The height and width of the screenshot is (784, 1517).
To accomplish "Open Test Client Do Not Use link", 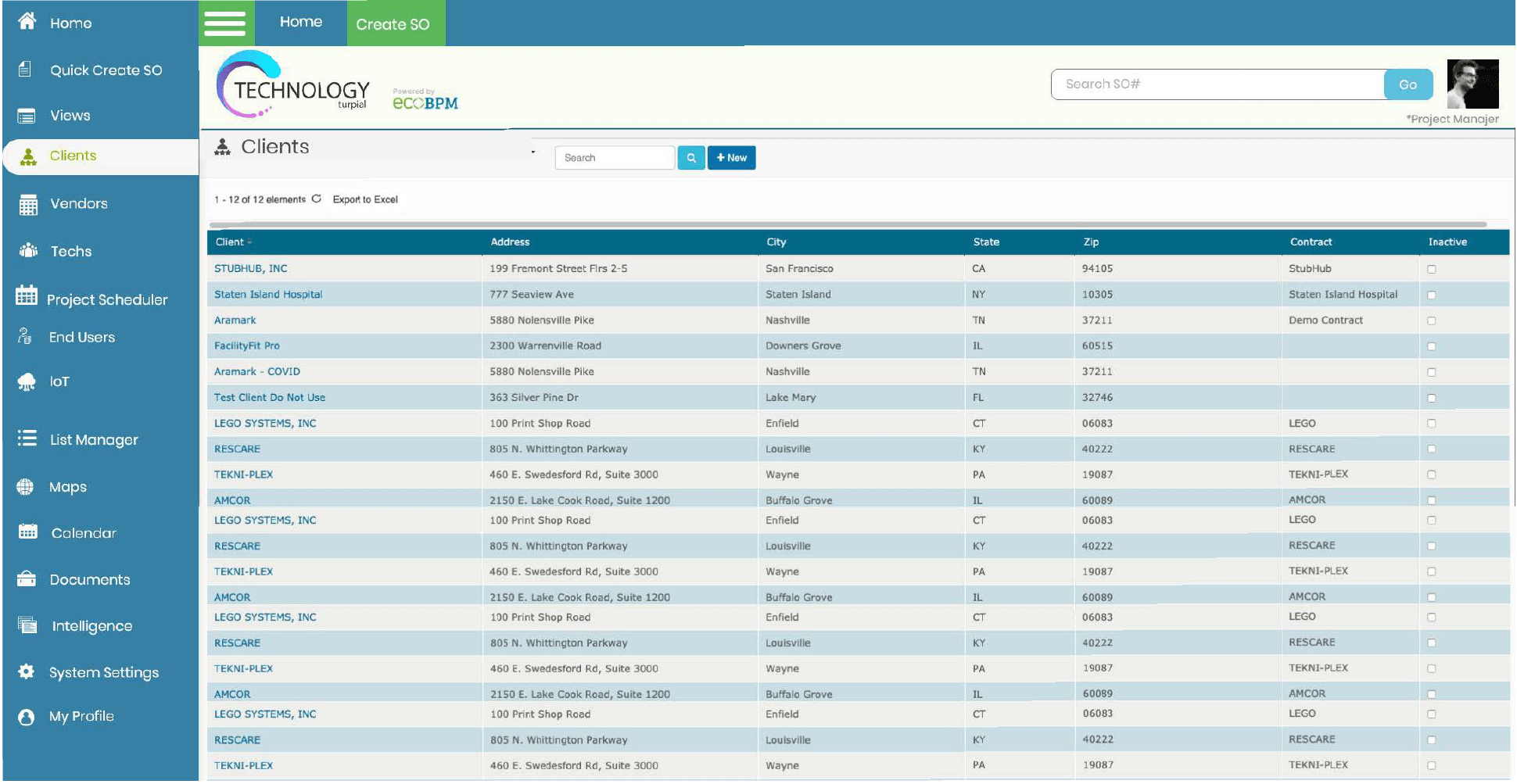I will pyautogui.click(x=270, y=398).
